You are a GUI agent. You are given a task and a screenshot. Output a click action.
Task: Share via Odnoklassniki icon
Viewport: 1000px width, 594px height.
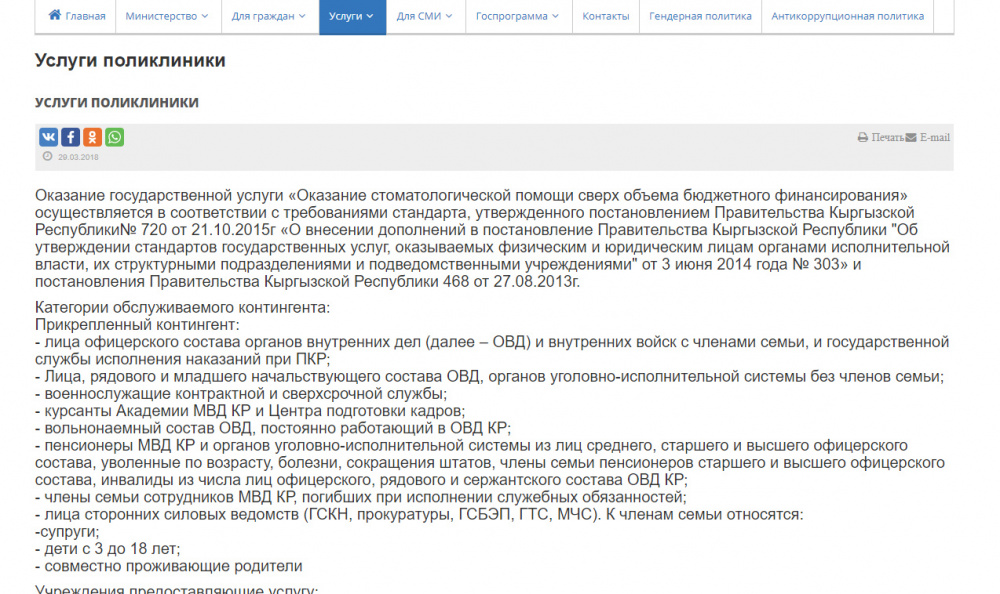(92, 138)
